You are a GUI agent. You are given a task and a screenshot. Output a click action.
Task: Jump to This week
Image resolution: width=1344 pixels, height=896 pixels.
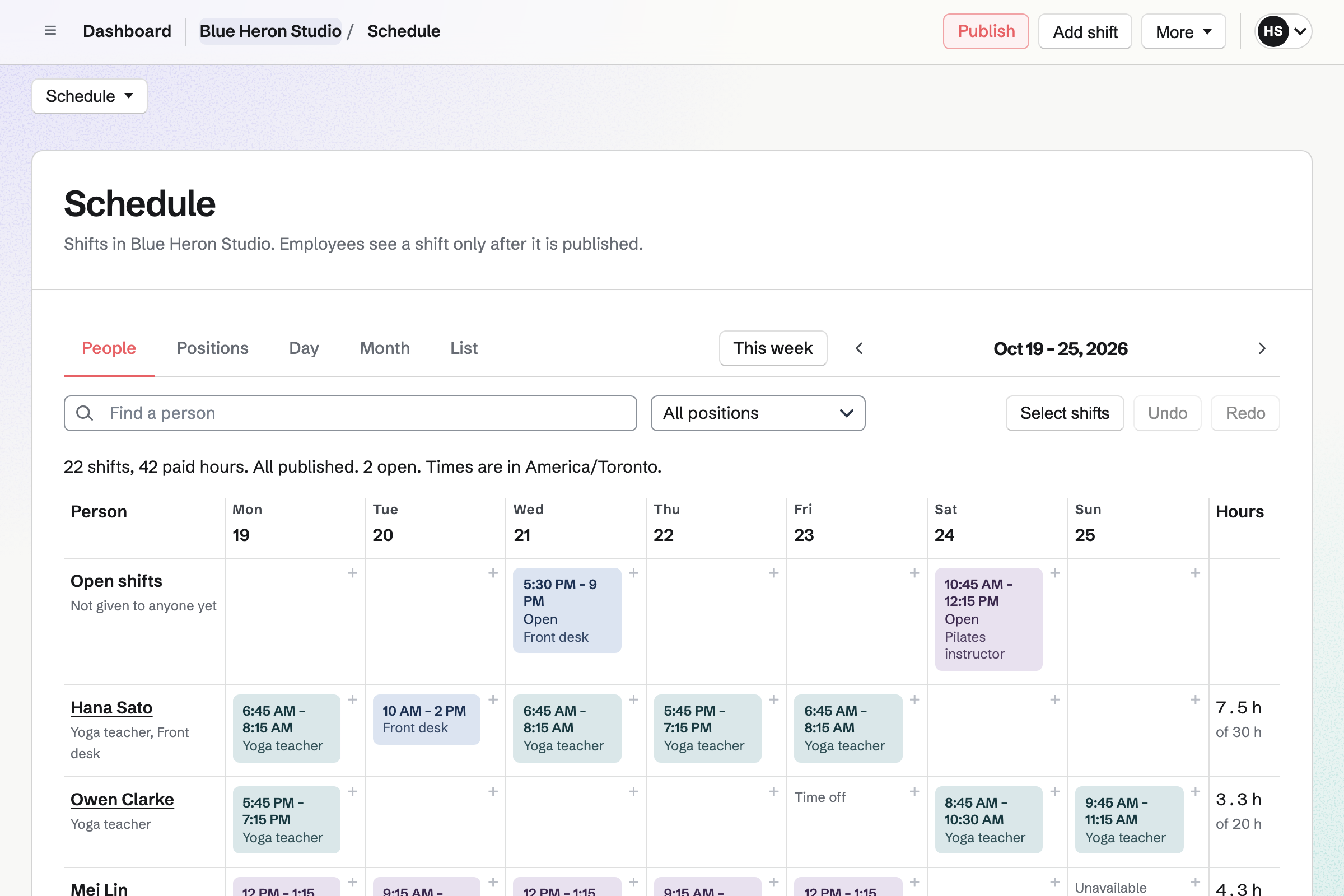click(773, 348)
